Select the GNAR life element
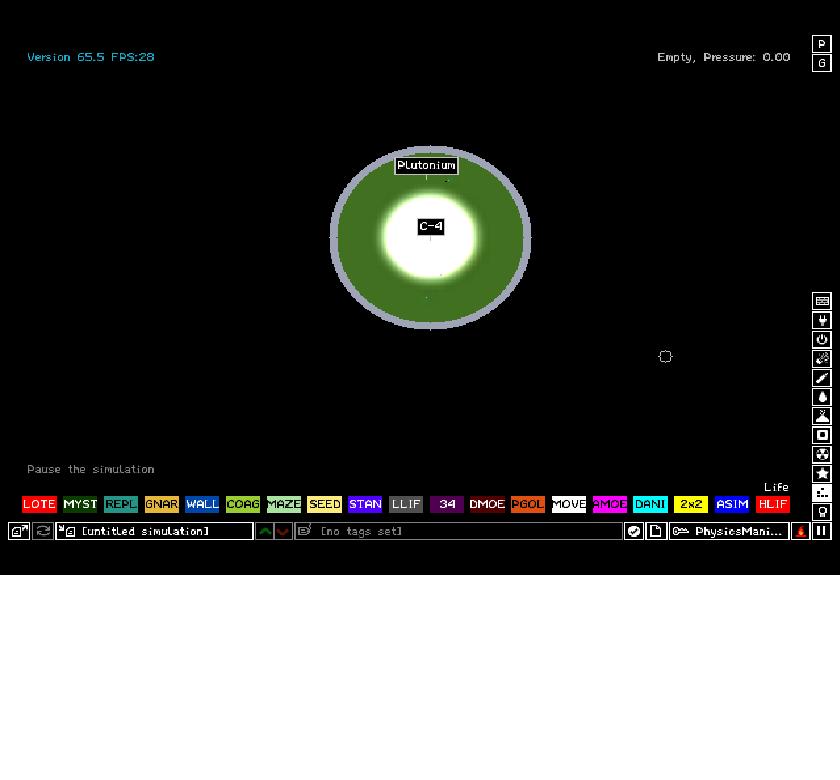Screen dimensions: 840x780 pyautogui.click(x=161, y=504)
